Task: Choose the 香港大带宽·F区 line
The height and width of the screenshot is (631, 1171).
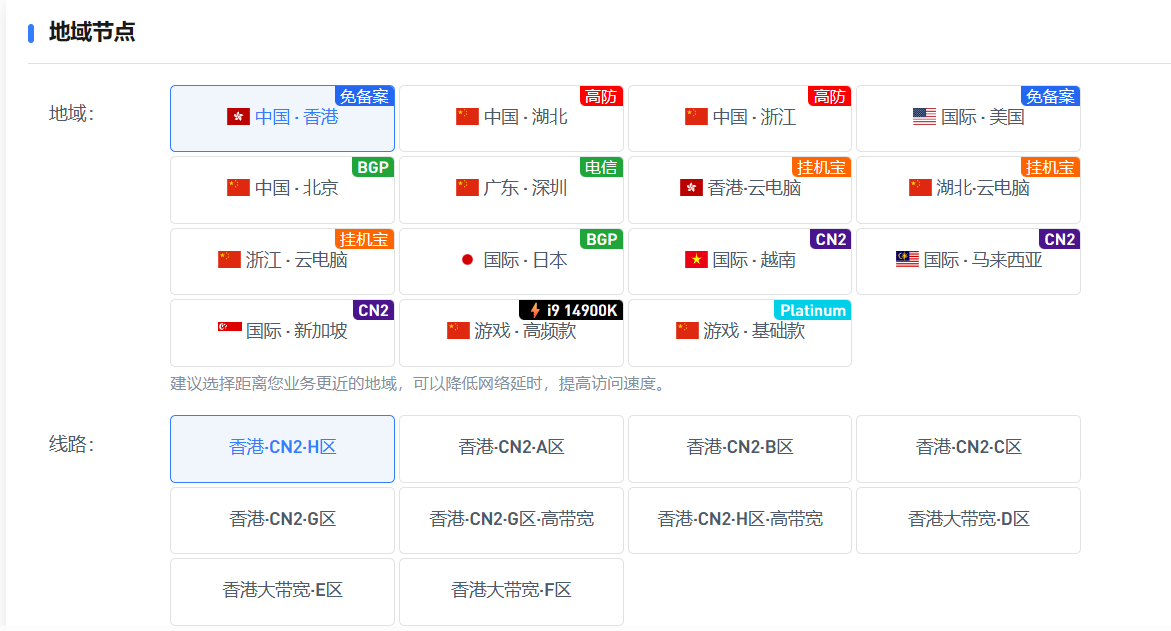Action: tap(511, 591)
